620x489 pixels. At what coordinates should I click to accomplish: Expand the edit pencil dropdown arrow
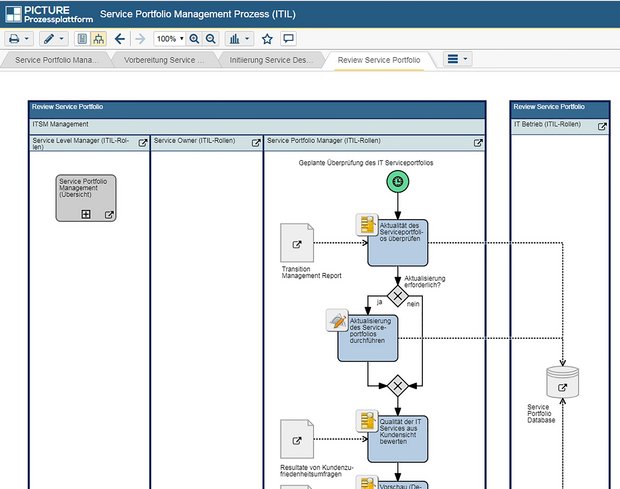(x=62, y=39)
